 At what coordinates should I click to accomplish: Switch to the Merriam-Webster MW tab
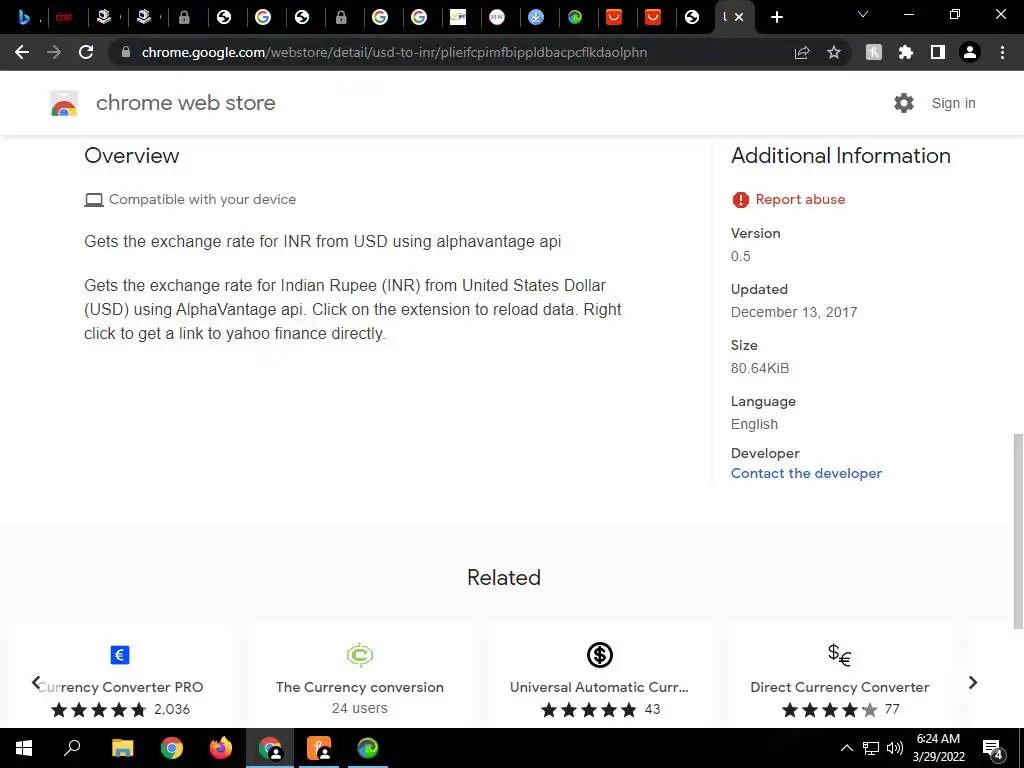point(497,17)
